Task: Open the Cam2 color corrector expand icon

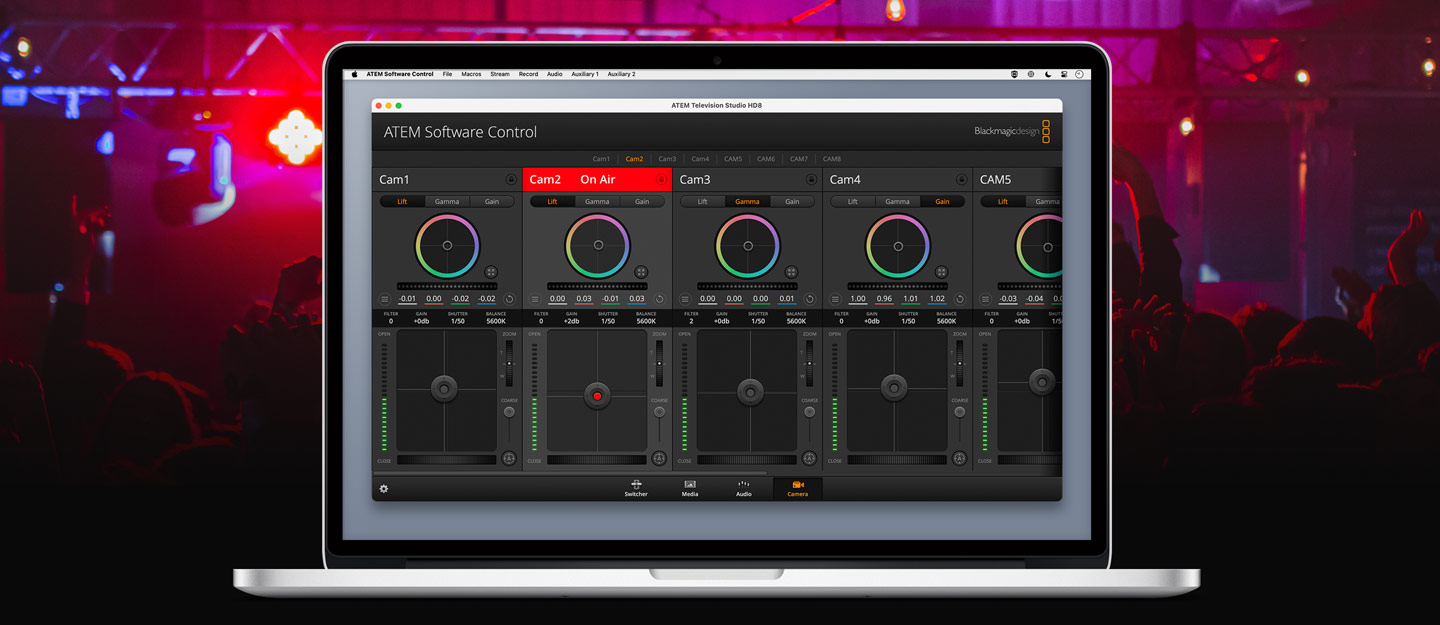Action: [x=641, y=272]
